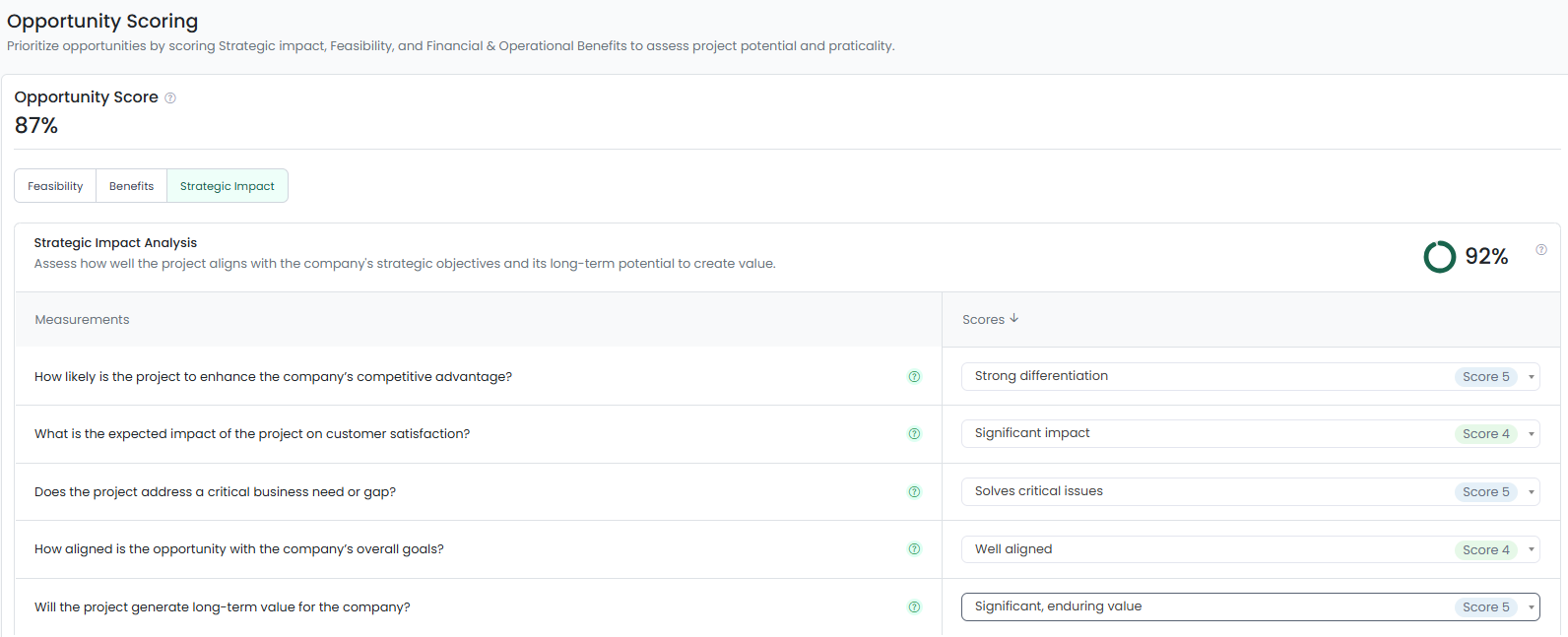This screenshot has height=637, width=1568.
Task: Open the Significant impact score dropdown
Action: coord(1532,434)
